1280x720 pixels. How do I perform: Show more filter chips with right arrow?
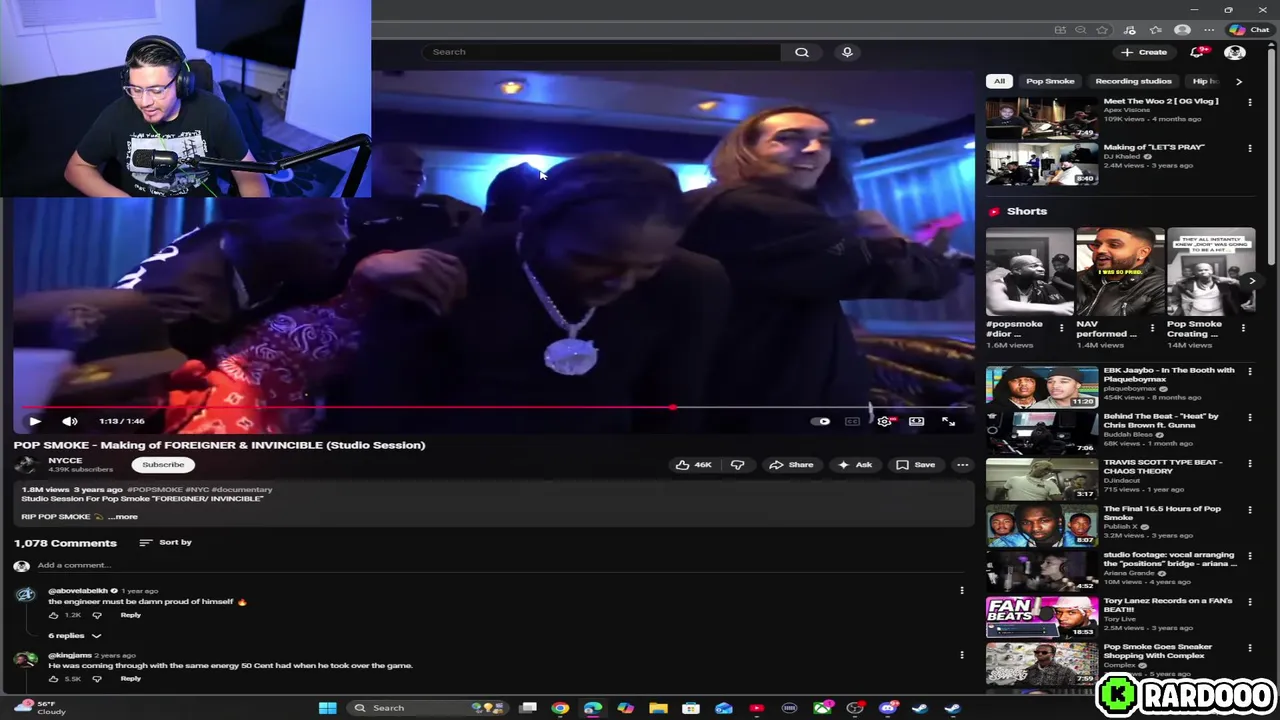(1239, 82)
